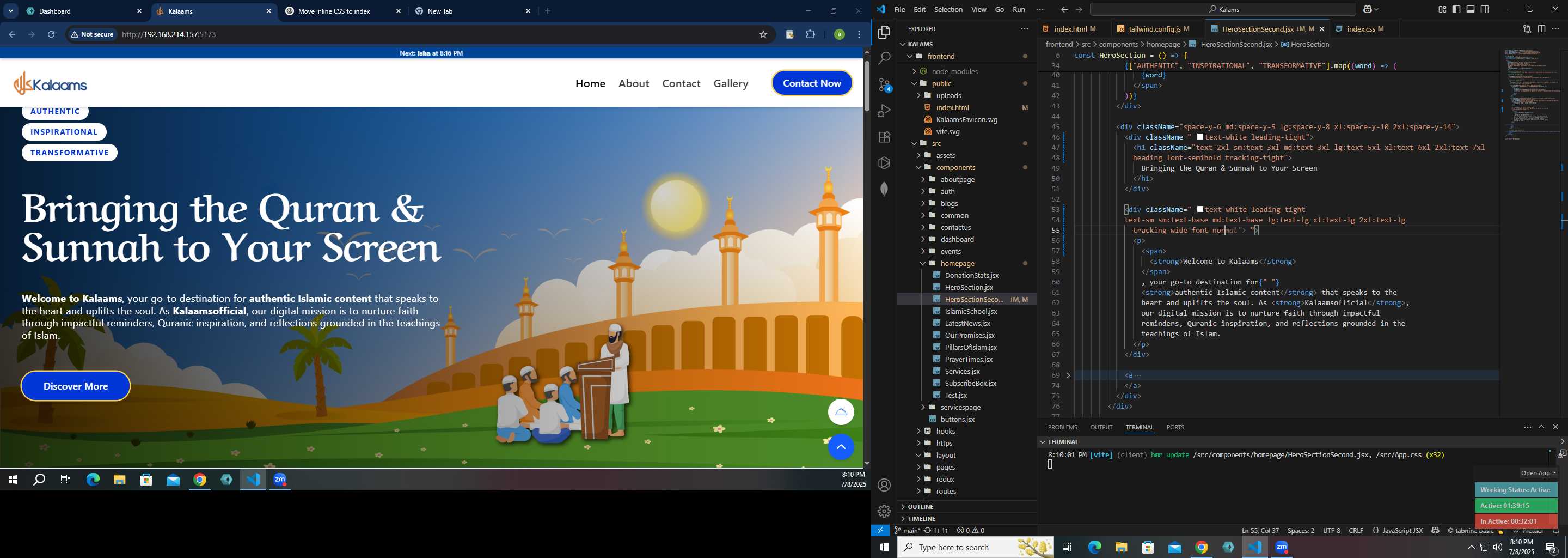Viewport: 1568px width, 558px height.
Task: Close the bottom terminal panel
Action: click(1556, 427)
